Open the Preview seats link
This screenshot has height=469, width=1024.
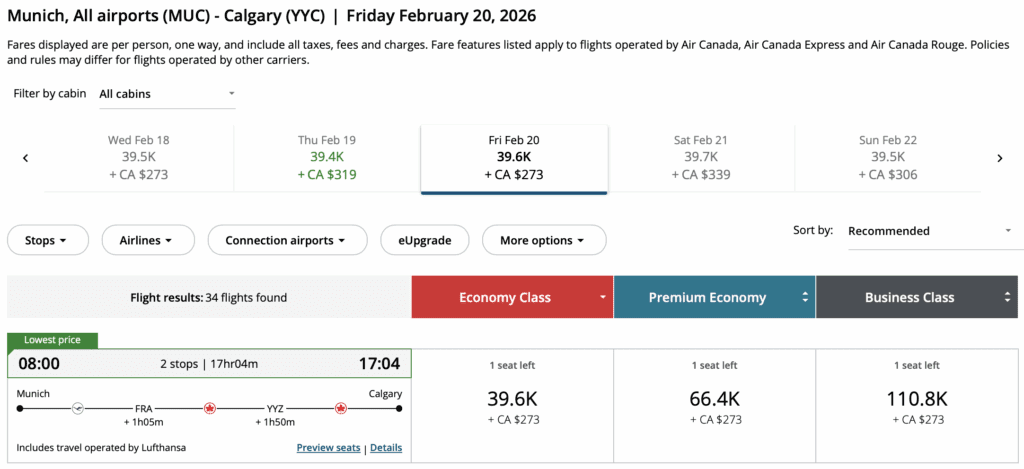328,448
